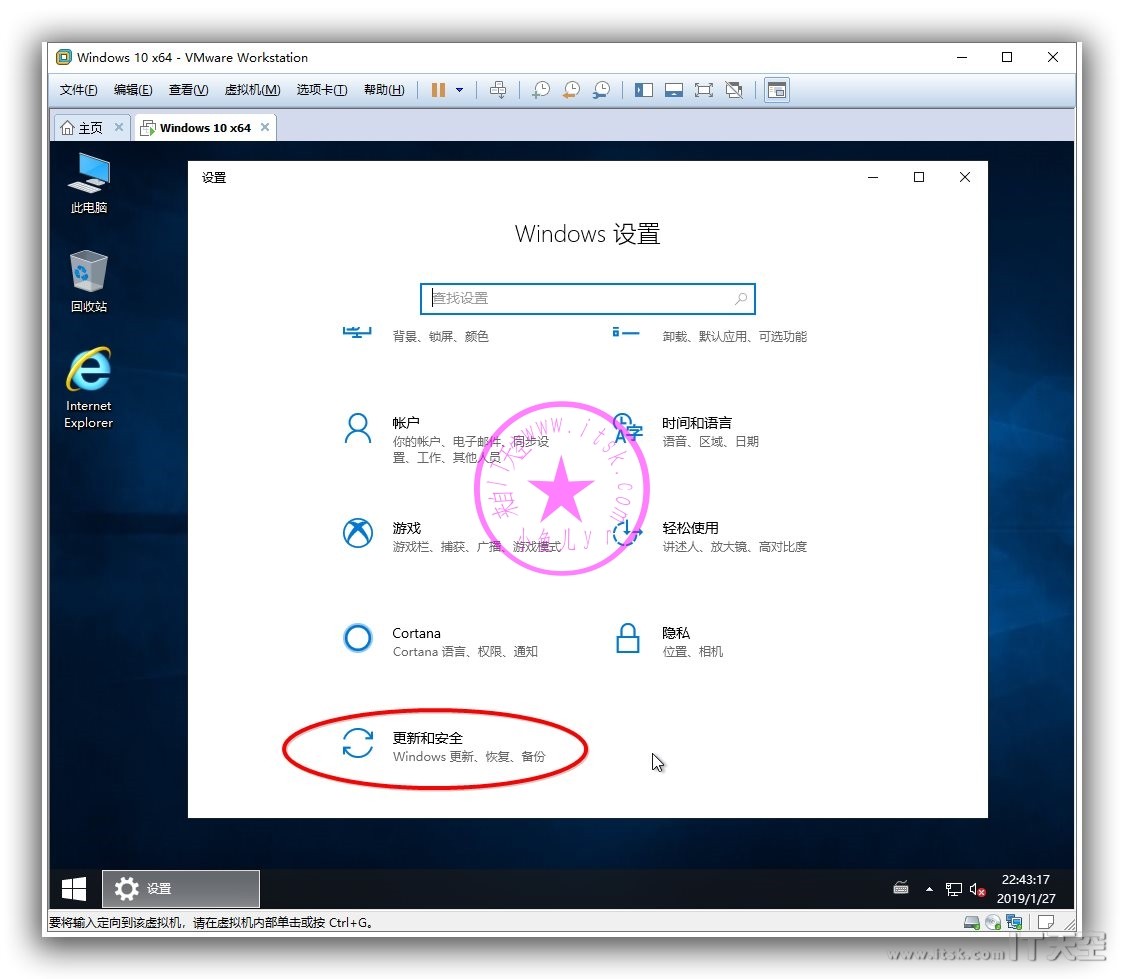Enter full screen mode from VMware toolbar
The image size is (1124, 979).
(704, 90)
